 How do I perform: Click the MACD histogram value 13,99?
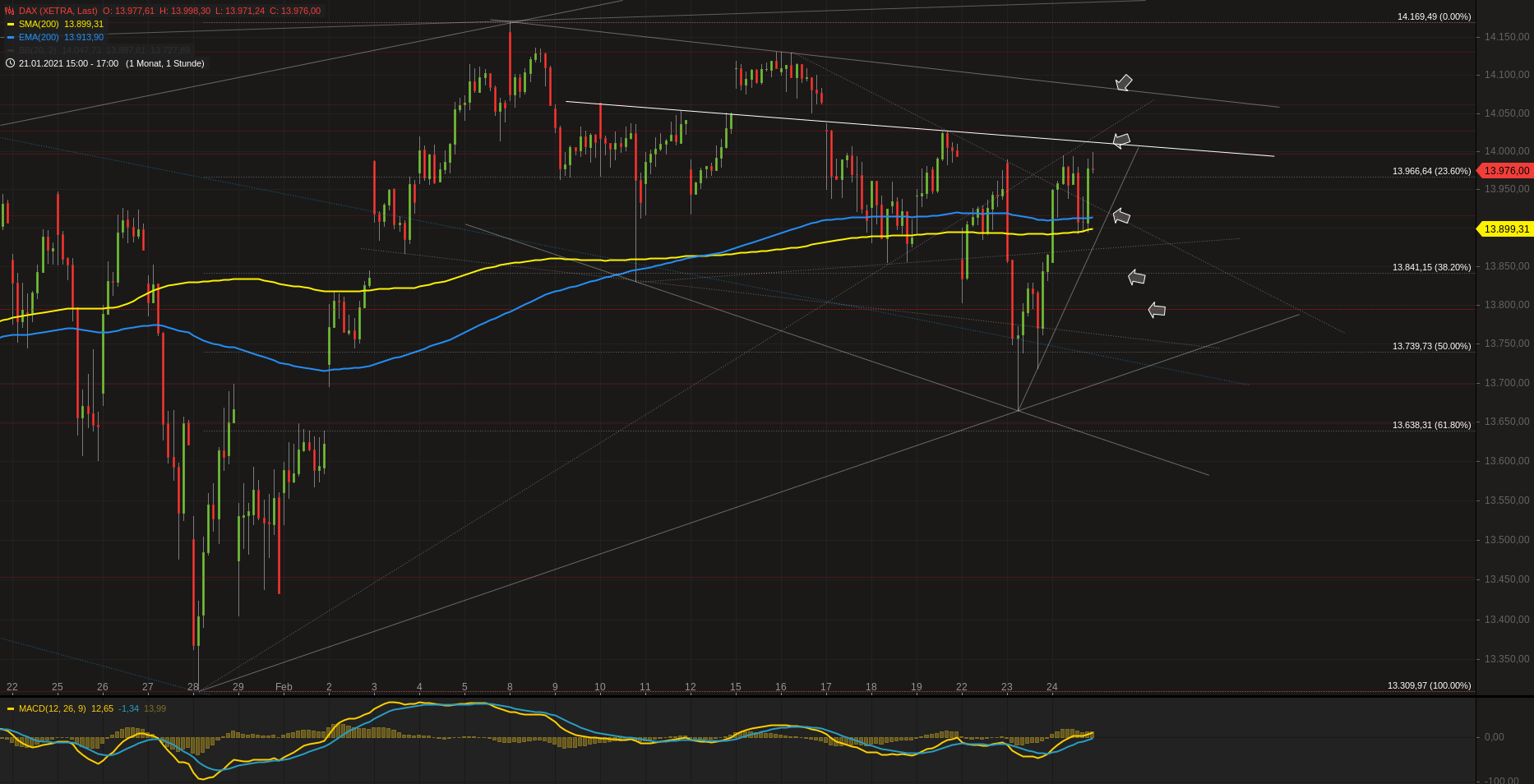(x=155, y=708)
